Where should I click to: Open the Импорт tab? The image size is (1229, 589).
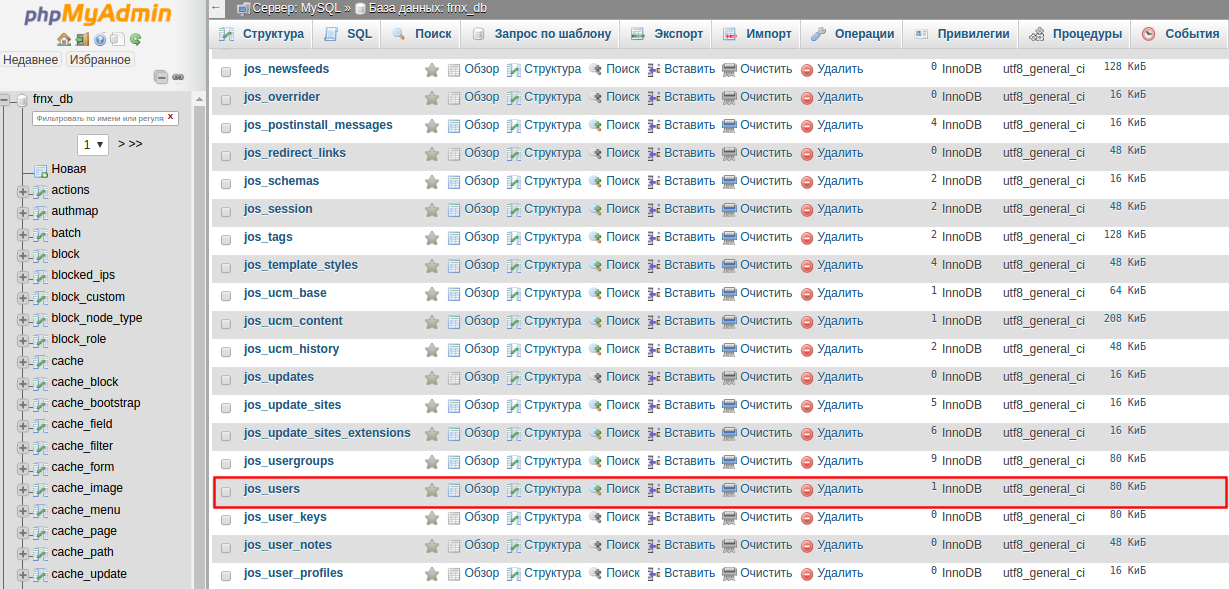[x=756, y=34]
